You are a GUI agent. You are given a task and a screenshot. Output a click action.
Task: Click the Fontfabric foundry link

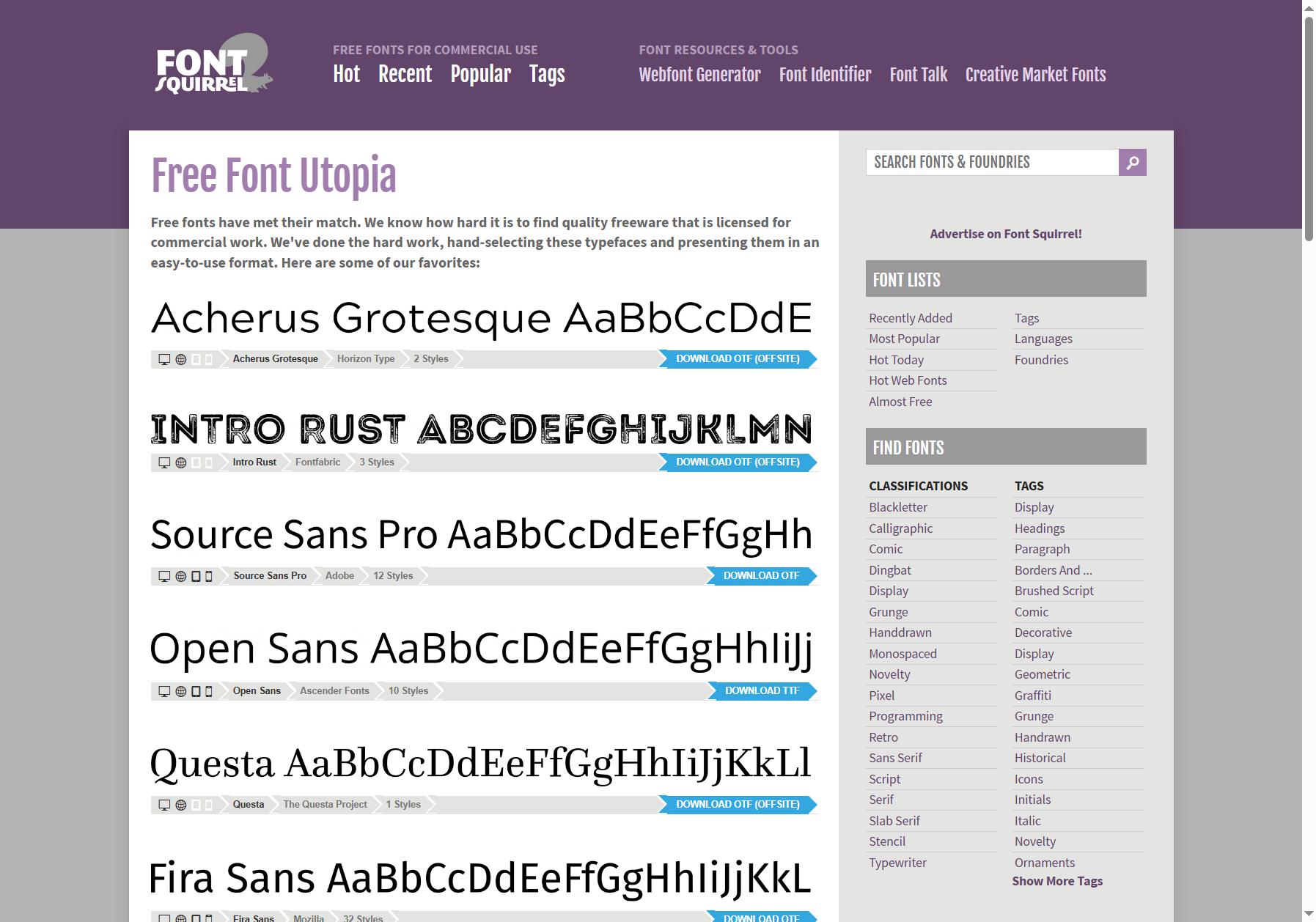(317, 462)
